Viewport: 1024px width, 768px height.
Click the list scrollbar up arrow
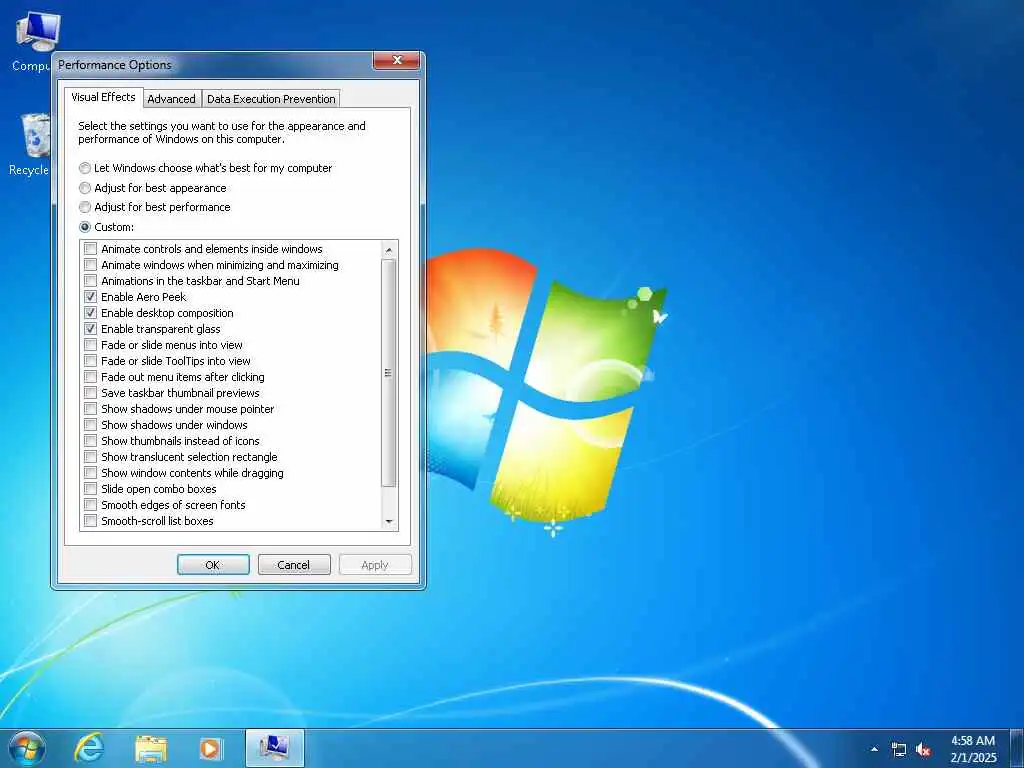389,250
